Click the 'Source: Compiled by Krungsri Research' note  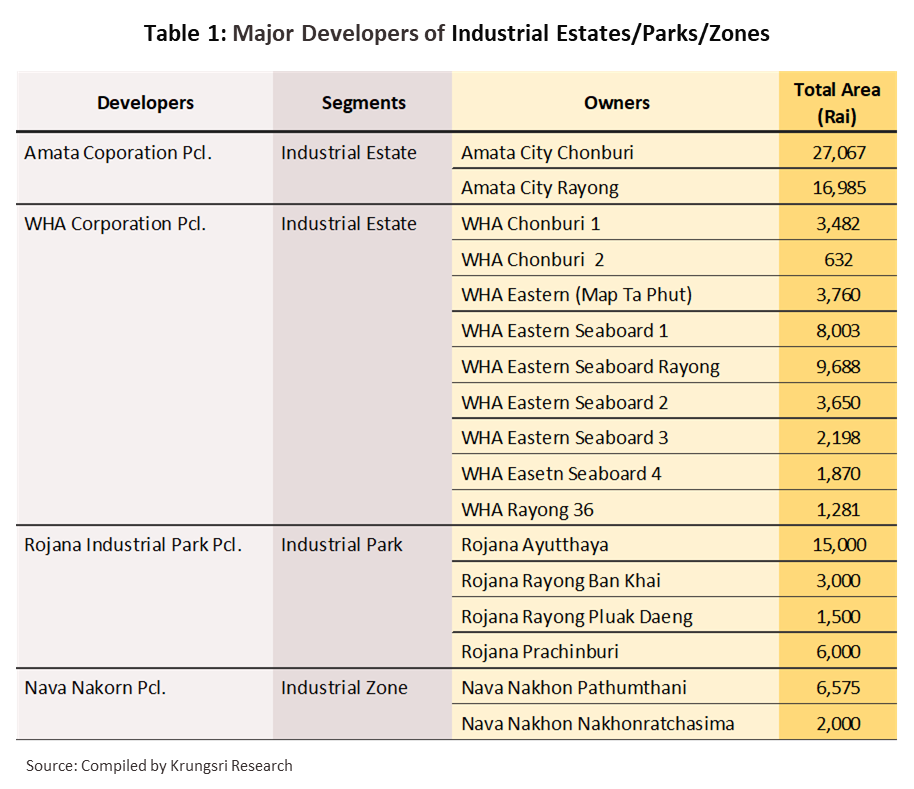159,766
